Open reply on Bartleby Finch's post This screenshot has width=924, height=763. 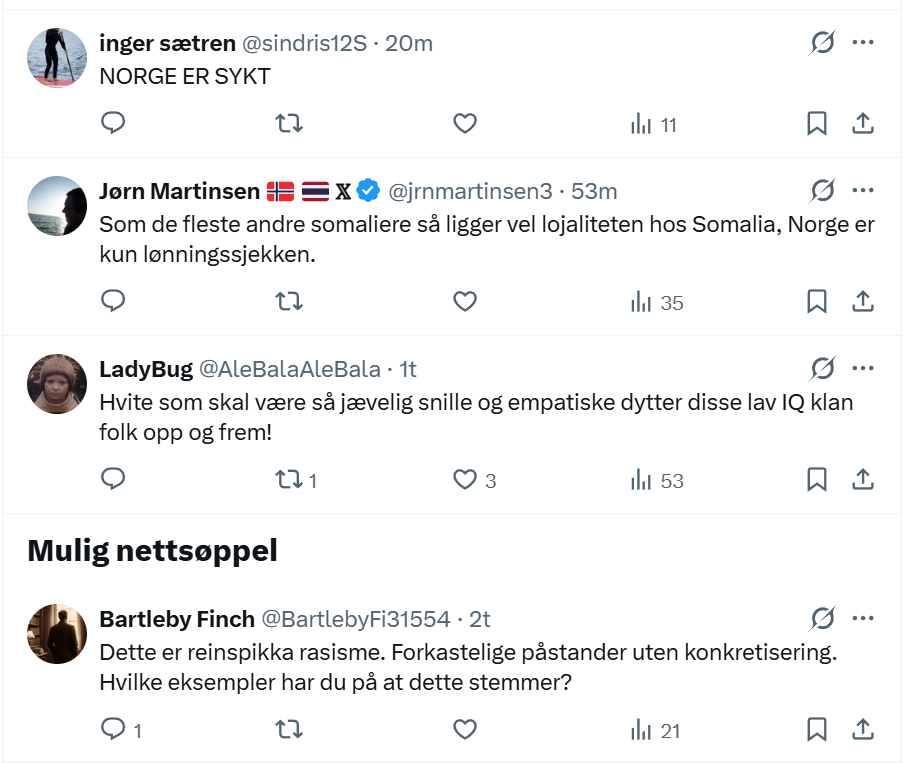tap(114, 730)
